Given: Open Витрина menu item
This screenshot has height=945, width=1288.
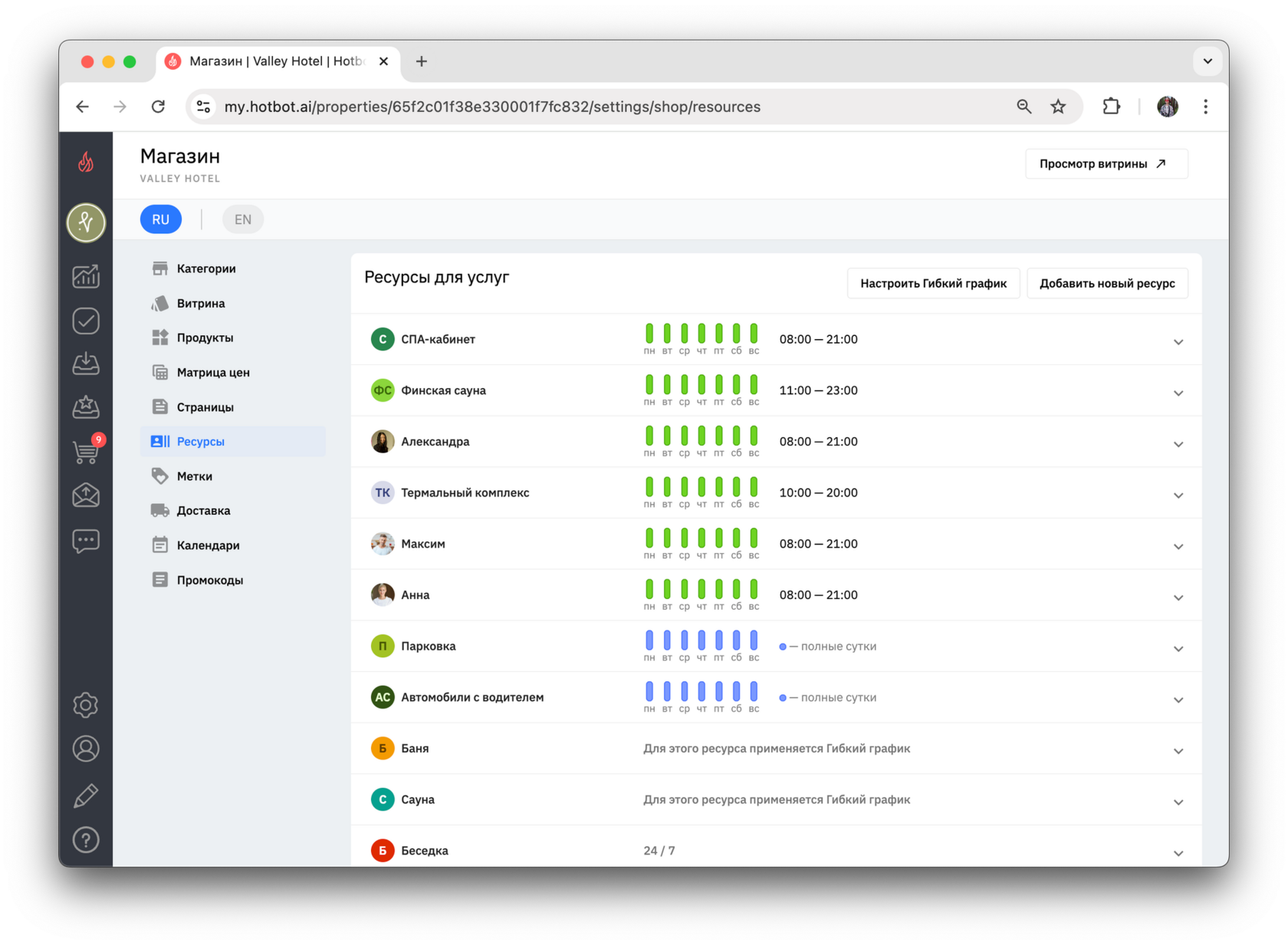Looking at the screenshot, I should point(233,303).
